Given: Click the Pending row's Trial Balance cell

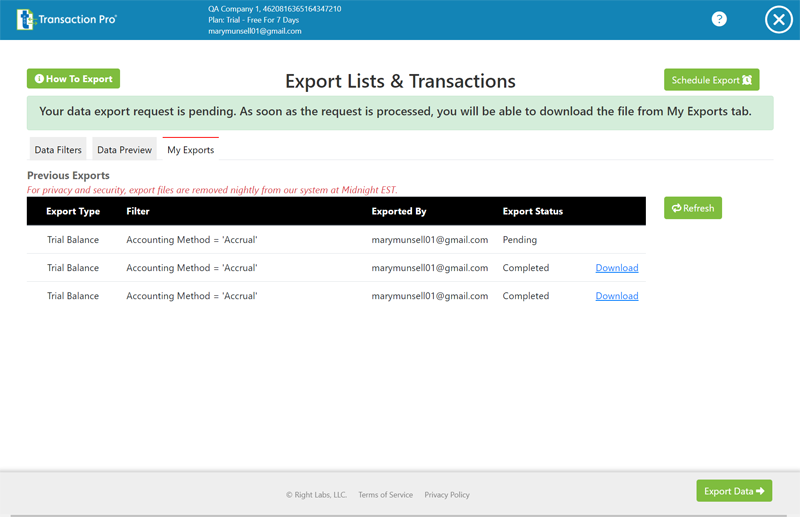Looking at the screenshot, I should click(73, 240).
